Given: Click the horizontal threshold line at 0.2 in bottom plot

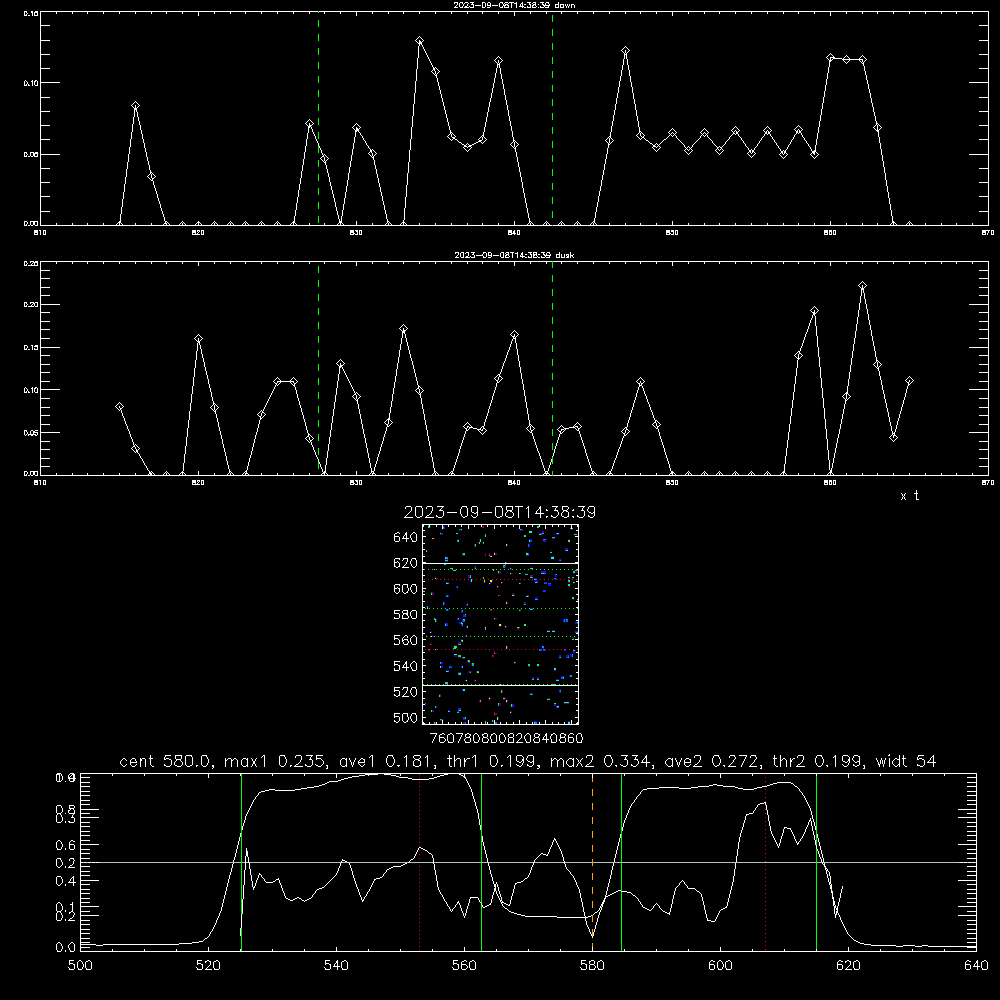Looking at the screenshot, I should pos(528,862).
